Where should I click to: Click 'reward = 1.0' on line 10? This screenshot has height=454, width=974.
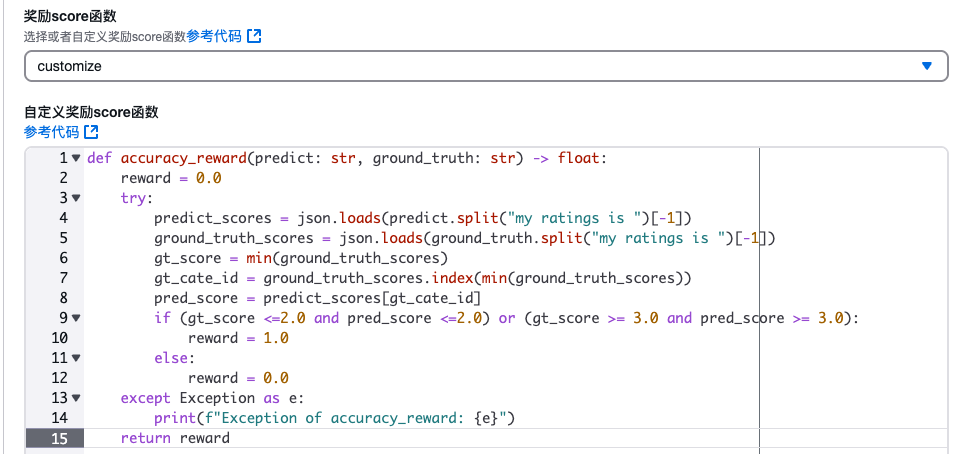pyautogui.click(x=239, y=338)
